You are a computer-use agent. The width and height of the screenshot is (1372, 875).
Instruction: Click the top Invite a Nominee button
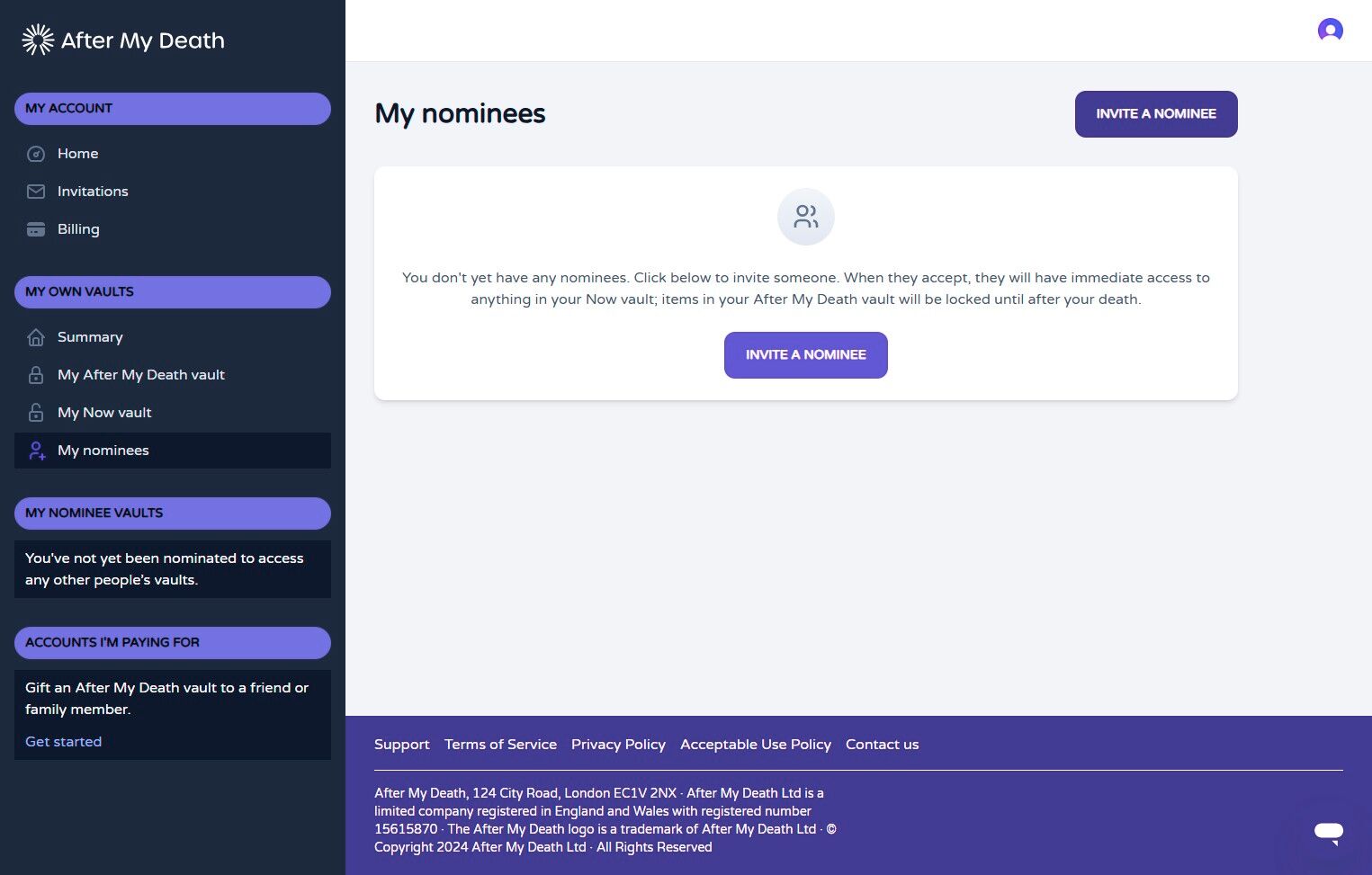(1156, 114)
